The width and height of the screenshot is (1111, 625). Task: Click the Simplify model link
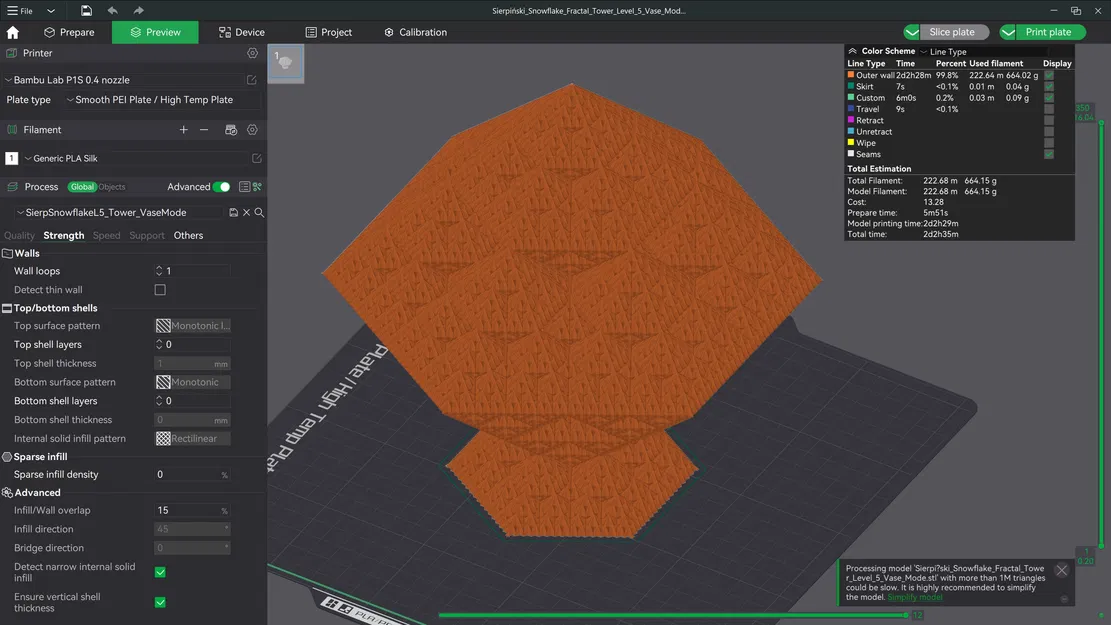click(914, 597)
